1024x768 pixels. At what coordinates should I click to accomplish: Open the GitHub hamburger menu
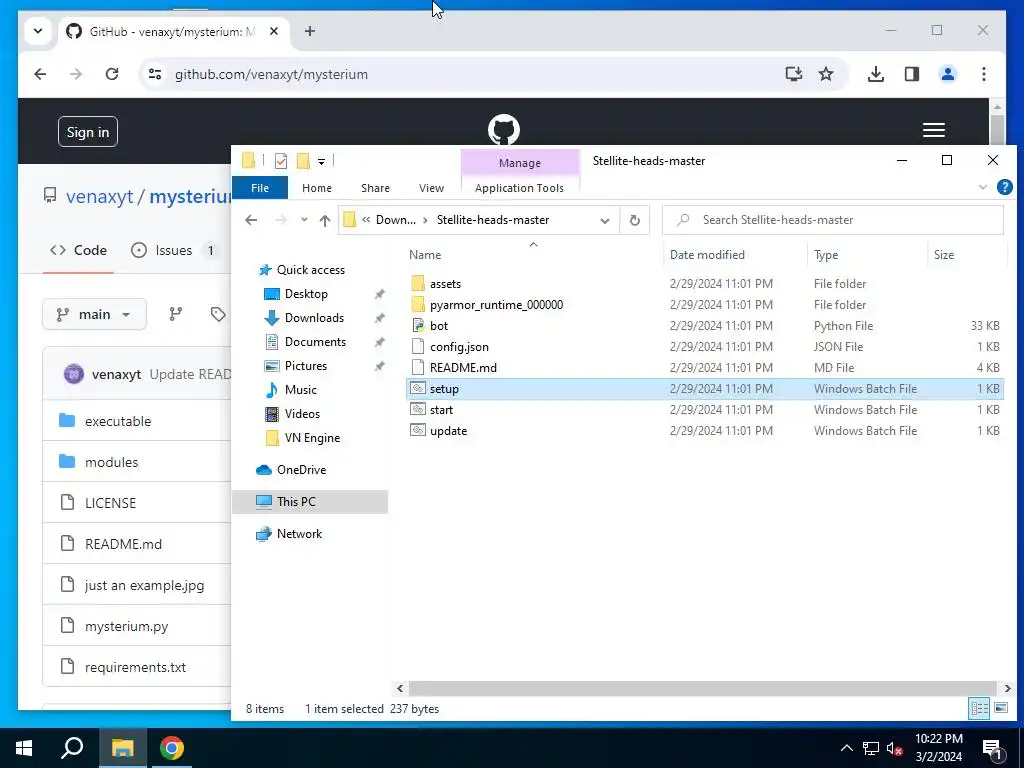934,130
